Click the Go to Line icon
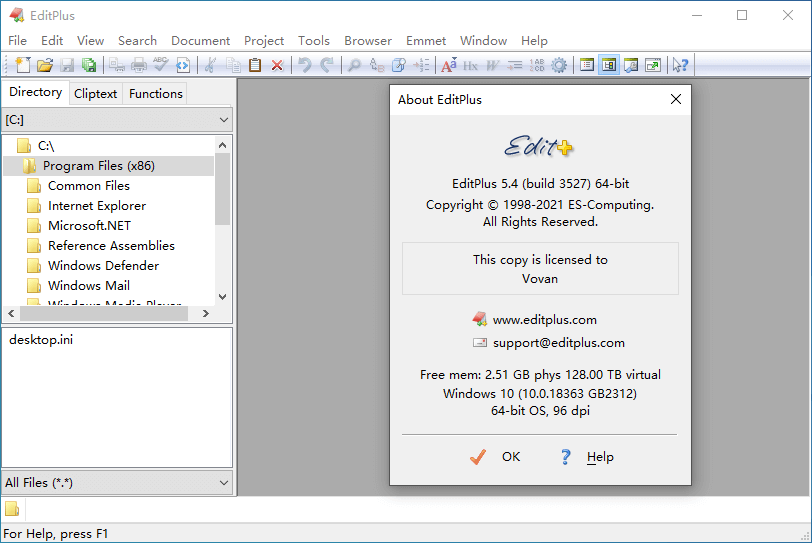 point(421,65)
